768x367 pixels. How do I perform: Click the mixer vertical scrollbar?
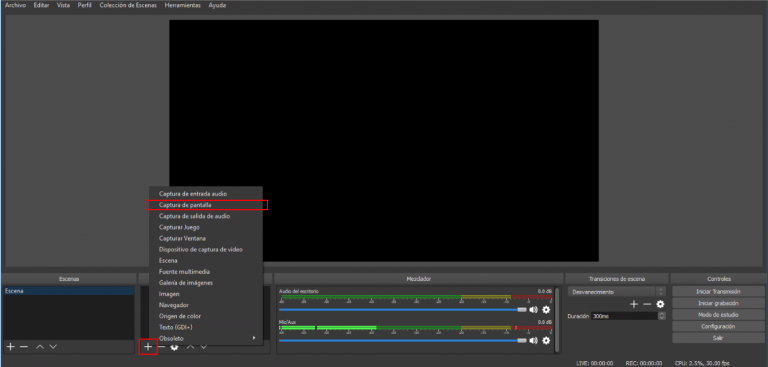[557, 319]
